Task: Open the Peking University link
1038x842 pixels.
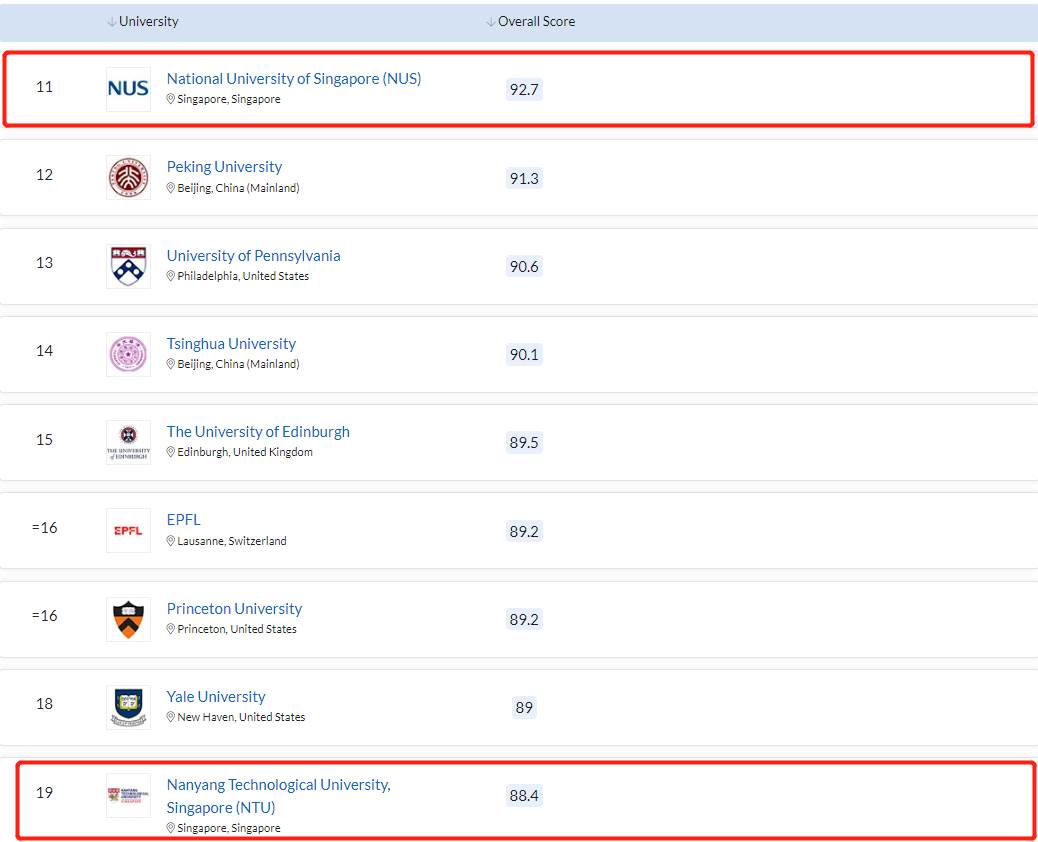Action: tap(224, 167)
